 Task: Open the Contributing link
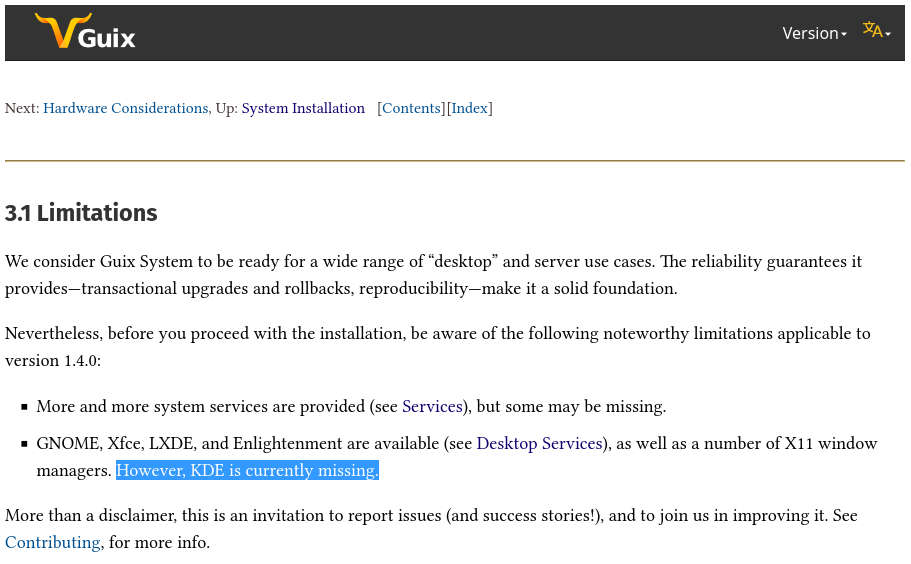53,543
